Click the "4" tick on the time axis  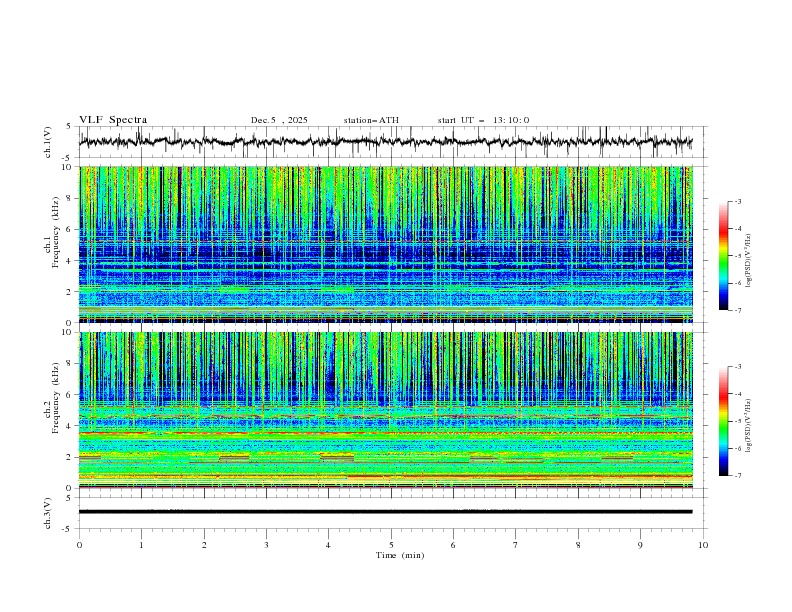point(328,545)
